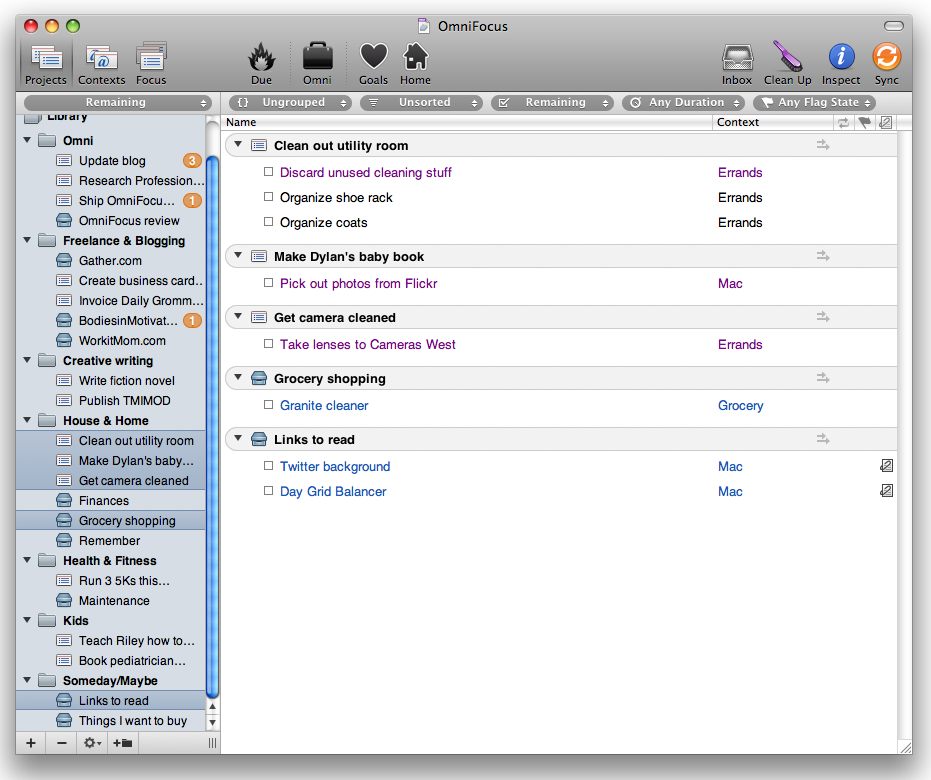The image size is (931, 780).
Task: Collapse the Clean out utility room group
Action: pyautogui.click(x=238, y=144)
